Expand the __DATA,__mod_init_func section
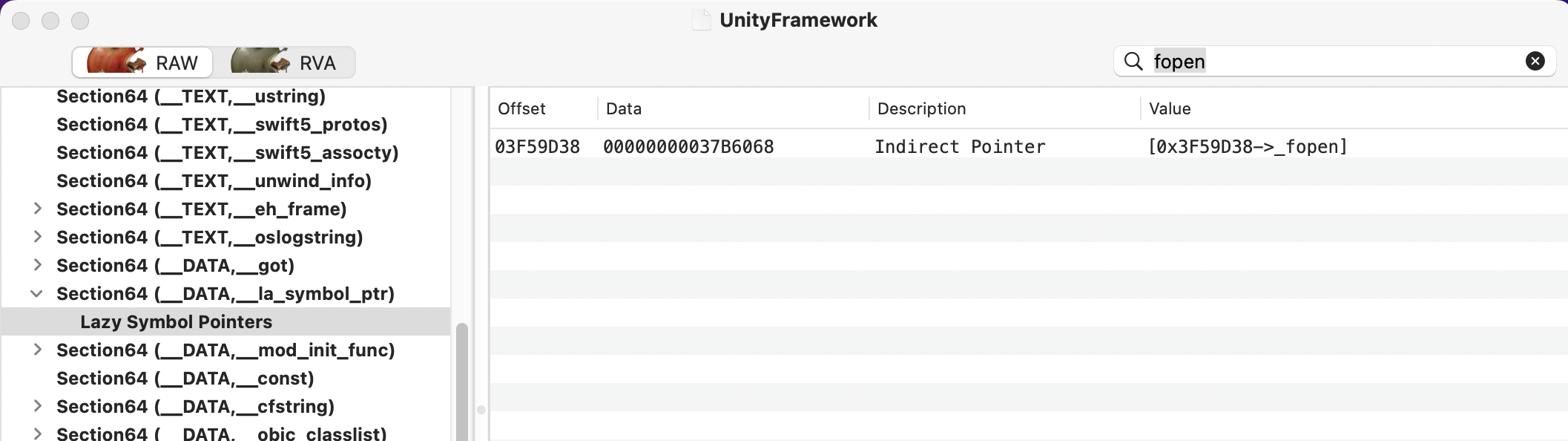 pos(37,350)
